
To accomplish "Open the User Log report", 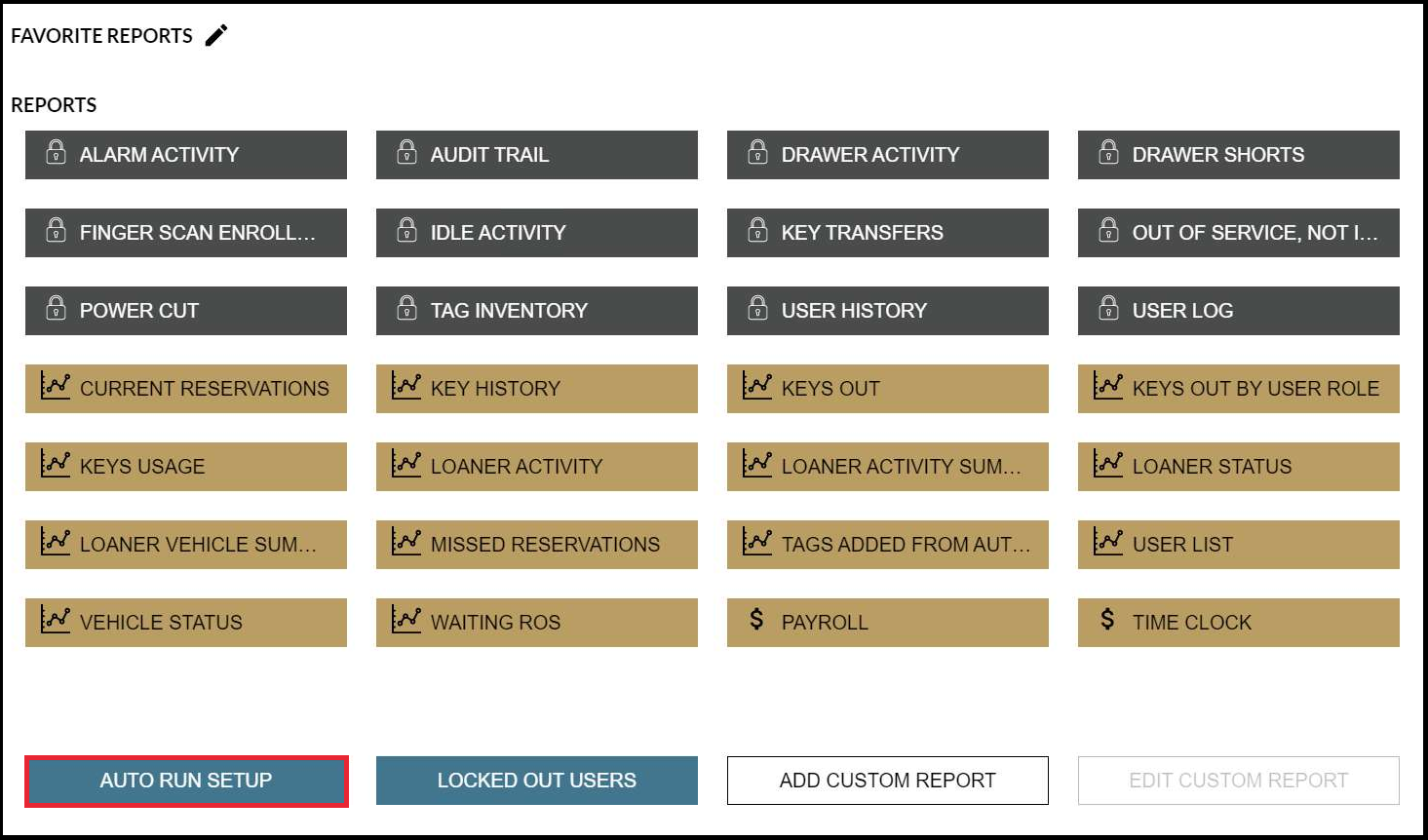I will pos(1239,311).
